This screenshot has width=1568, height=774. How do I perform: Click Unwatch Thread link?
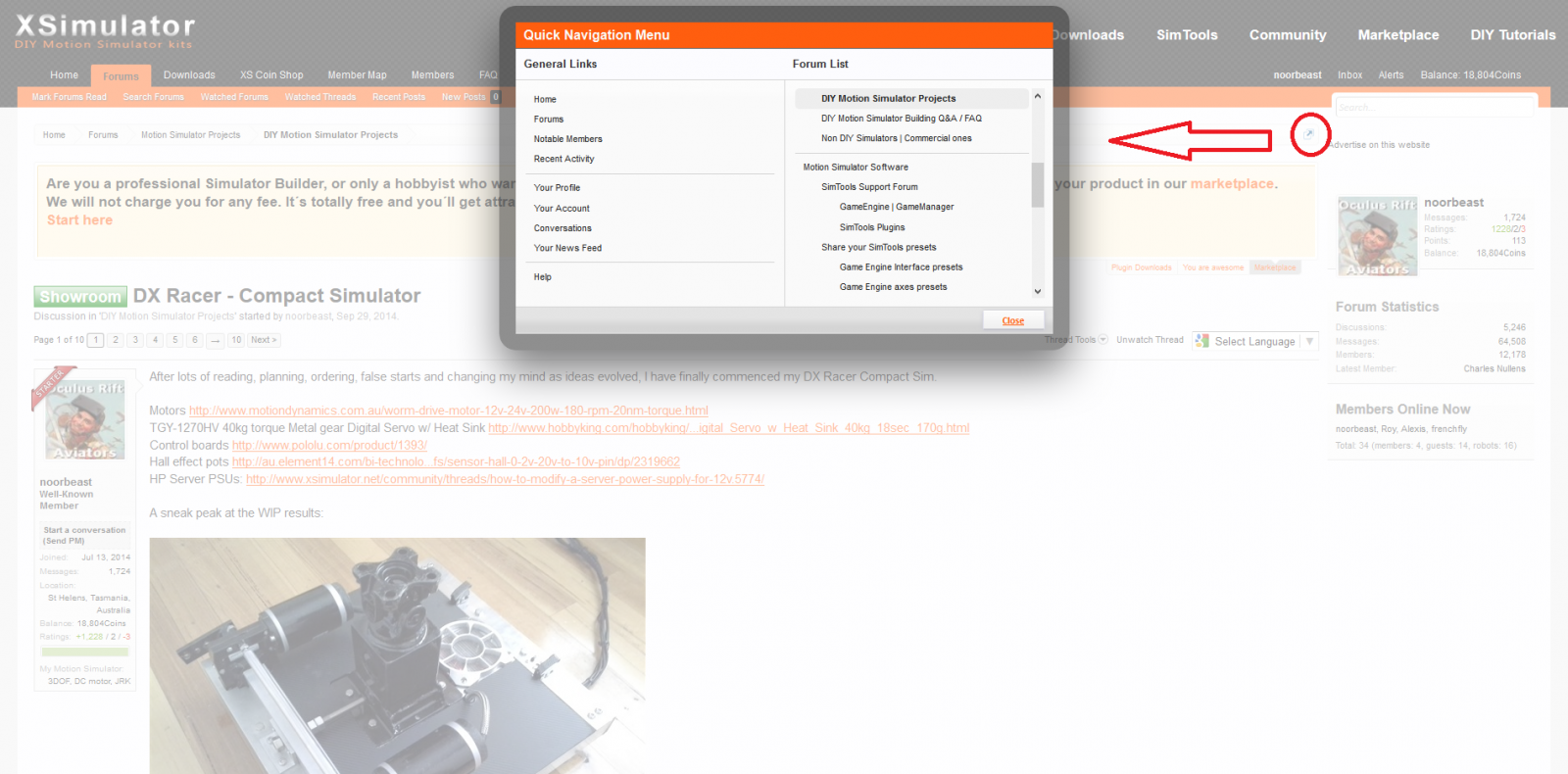pos(1150,340)
